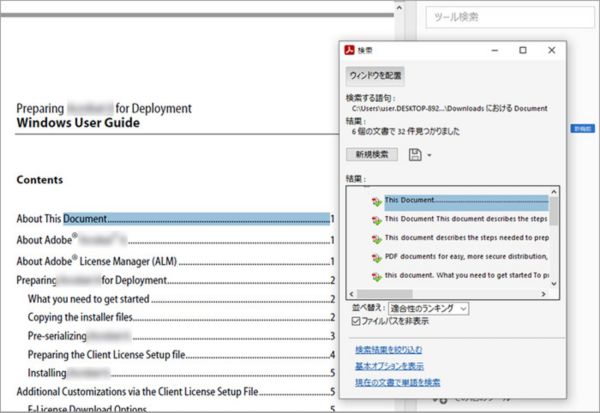Select the 'This Document......' search result
This screenshot has width=600, height=413.
pyautogui.click(x=466, y=202)
